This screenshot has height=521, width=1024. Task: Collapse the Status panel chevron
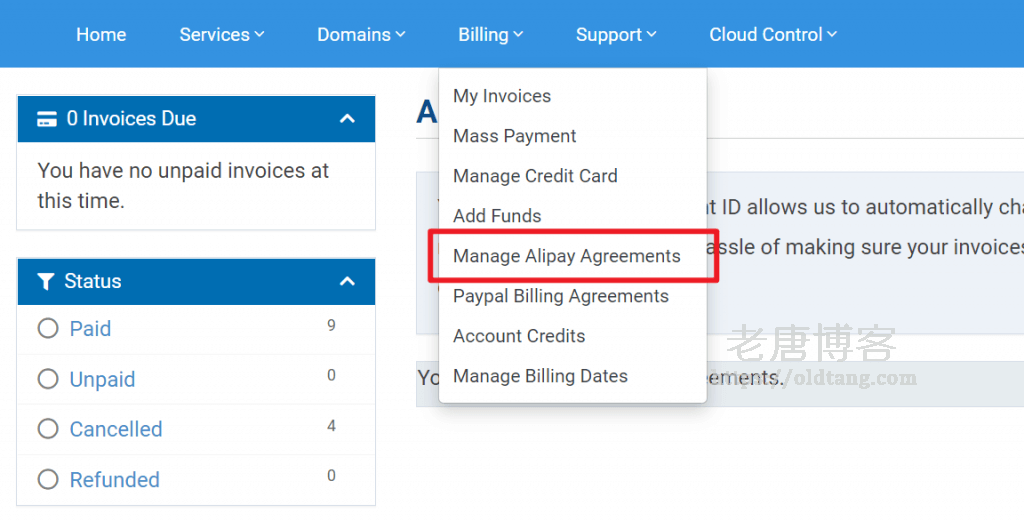click(347, 282)
